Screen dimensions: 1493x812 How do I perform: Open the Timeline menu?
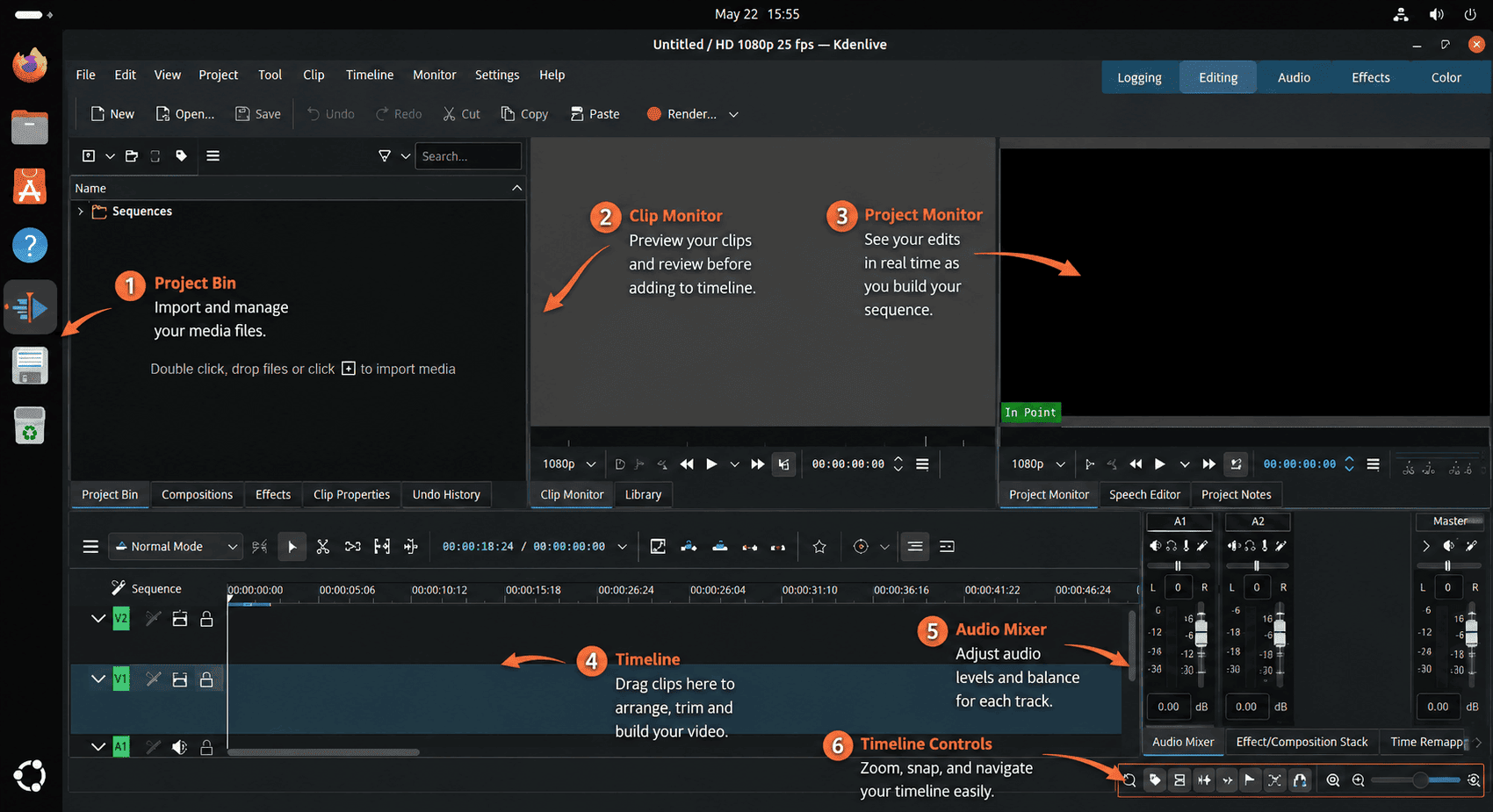[370, 75]
